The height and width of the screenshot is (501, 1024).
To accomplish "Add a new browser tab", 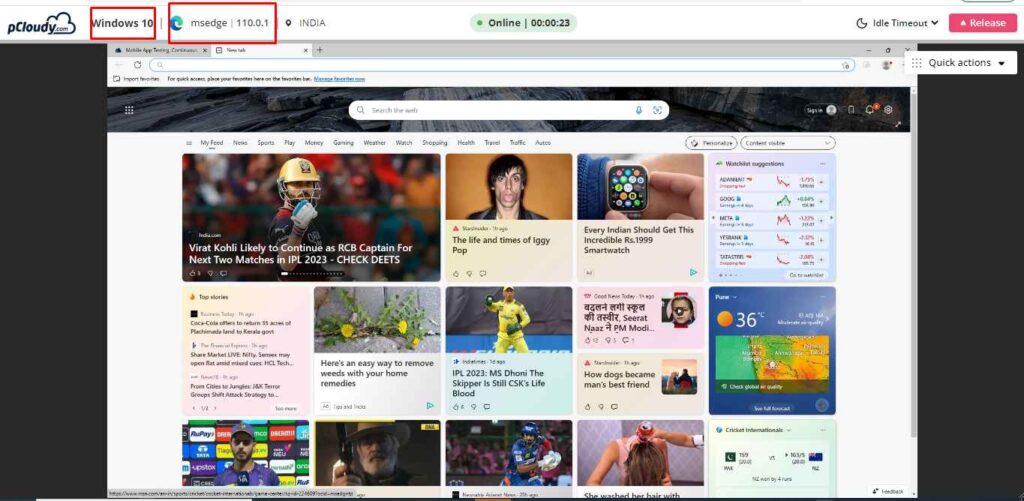I will [319, 50].
